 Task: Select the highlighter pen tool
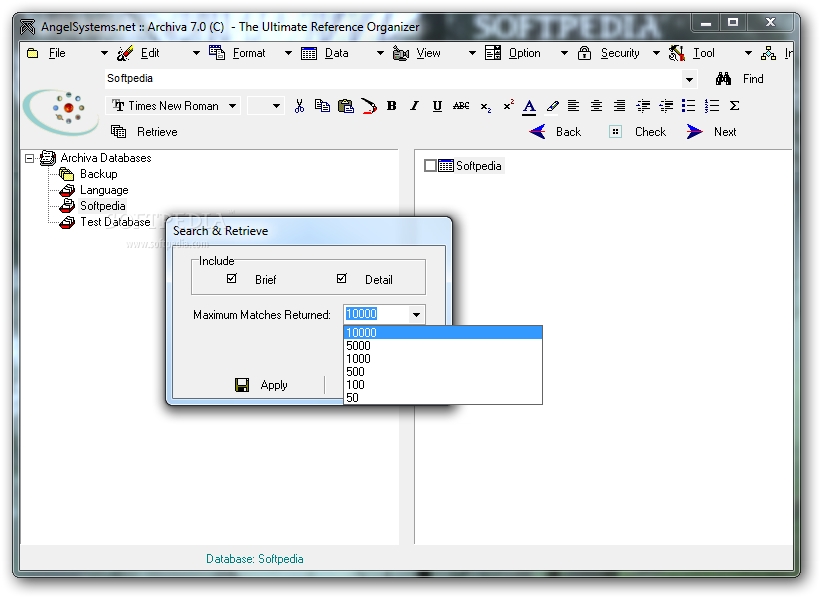click(552, 106)
